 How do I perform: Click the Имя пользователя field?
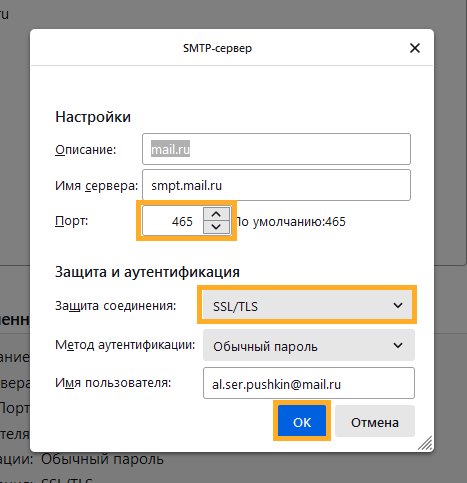click(x=309, y=383)
